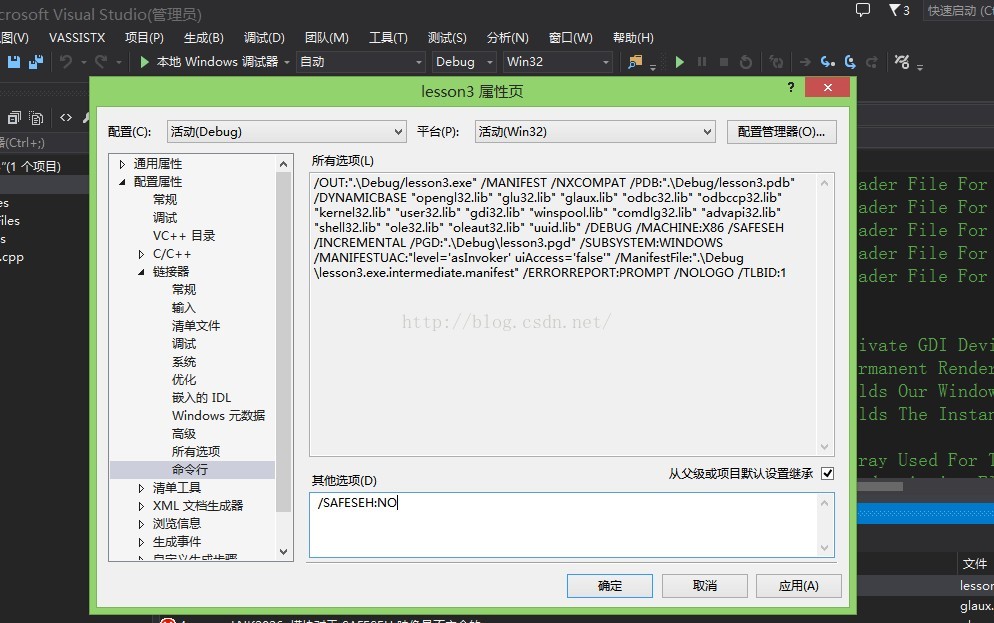Open the VASSISTX menu
Viewport: 994px width, 623px height.
coord(77,37)
